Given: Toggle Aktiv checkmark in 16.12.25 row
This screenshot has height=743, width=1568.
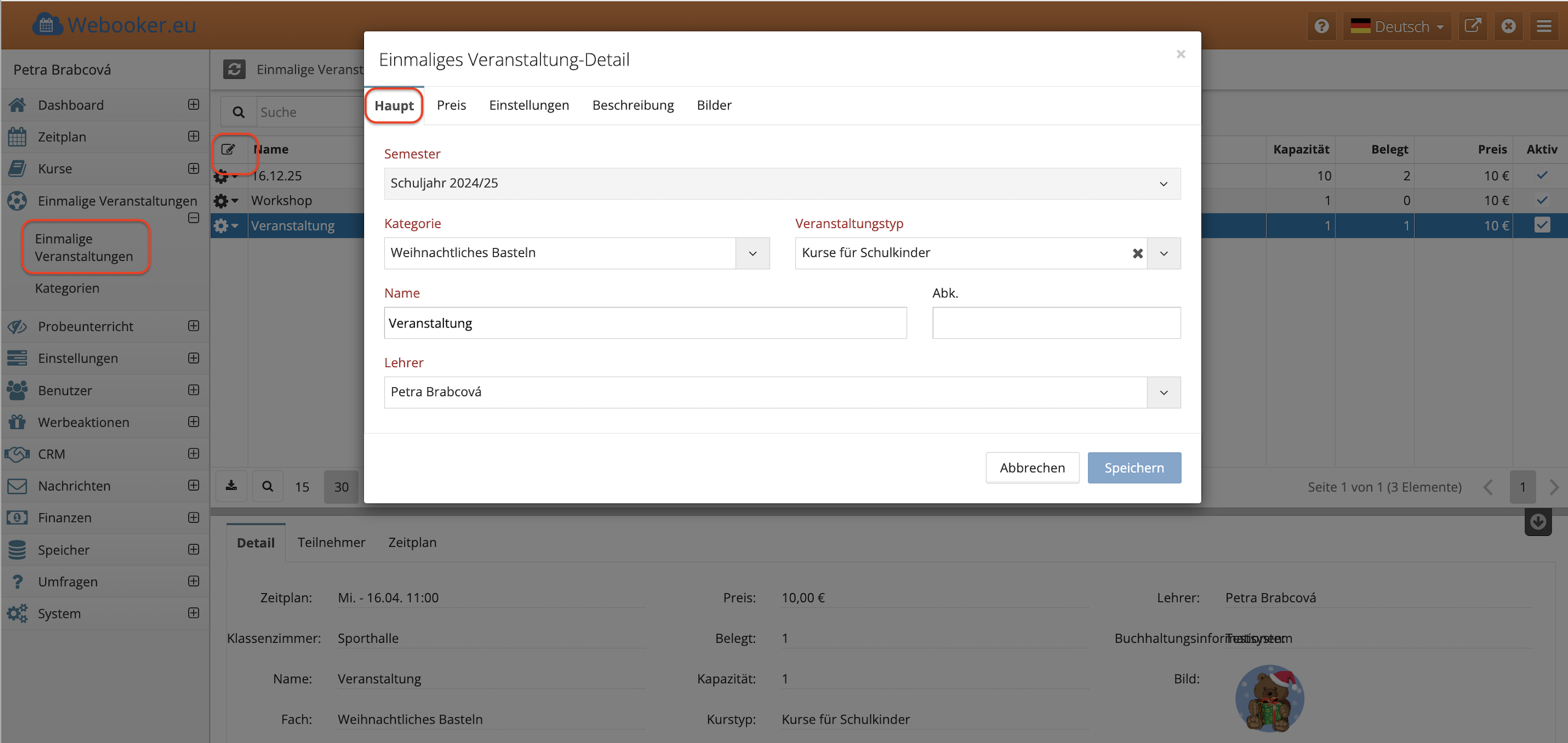Looking at the screenshot, I should [x=1542, y=175].
